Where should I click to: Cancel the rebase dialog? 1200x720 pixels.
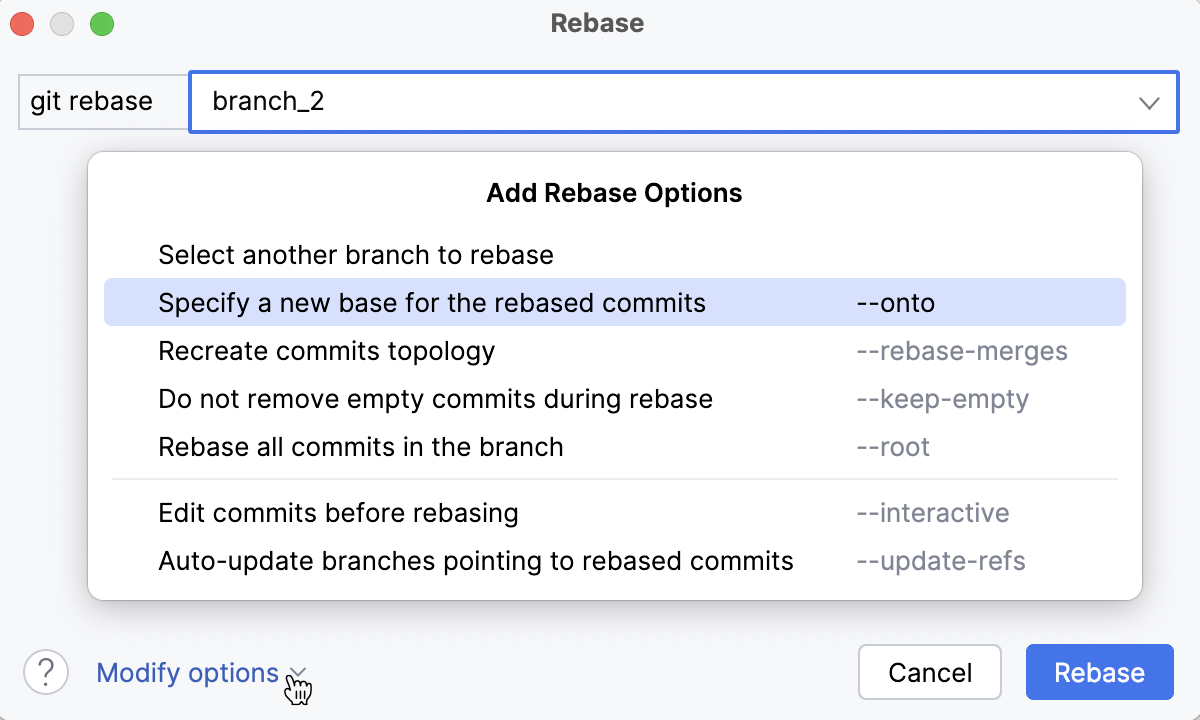point(929,672)
